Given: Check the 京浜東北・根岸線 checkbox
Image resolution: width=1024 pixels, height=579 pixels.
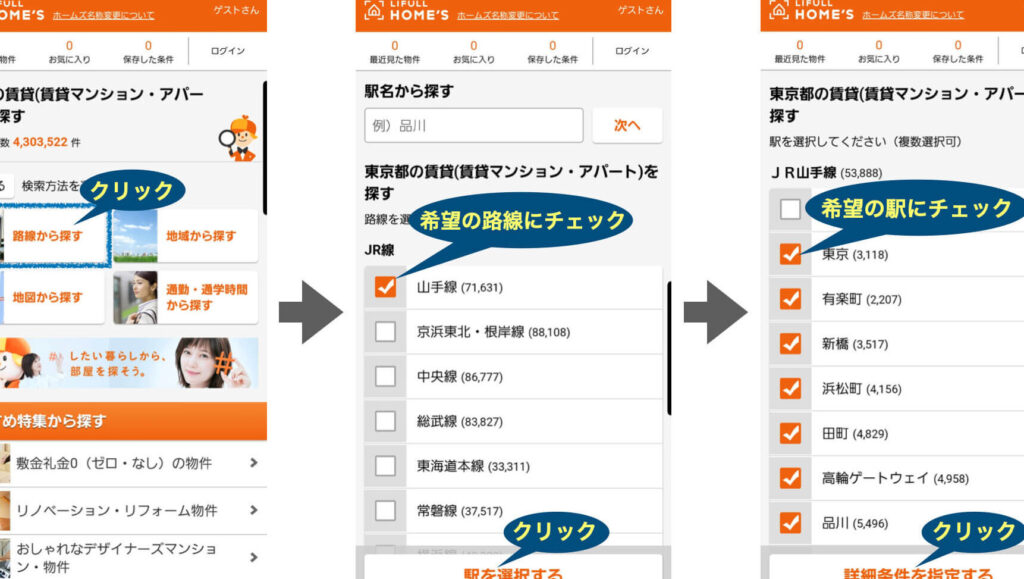Looking at the screenshot, I should point(385,332).
